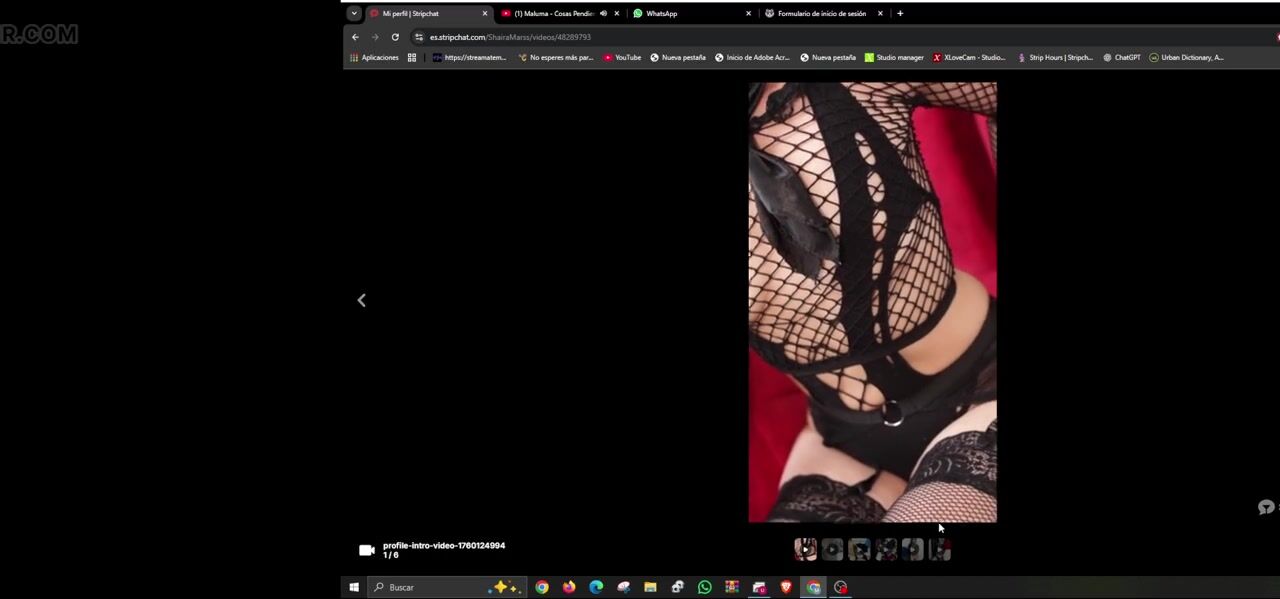Screen dimensions: 1280x599
Task: Open the site information icon in address bar
Action: (x=419, y=37)
